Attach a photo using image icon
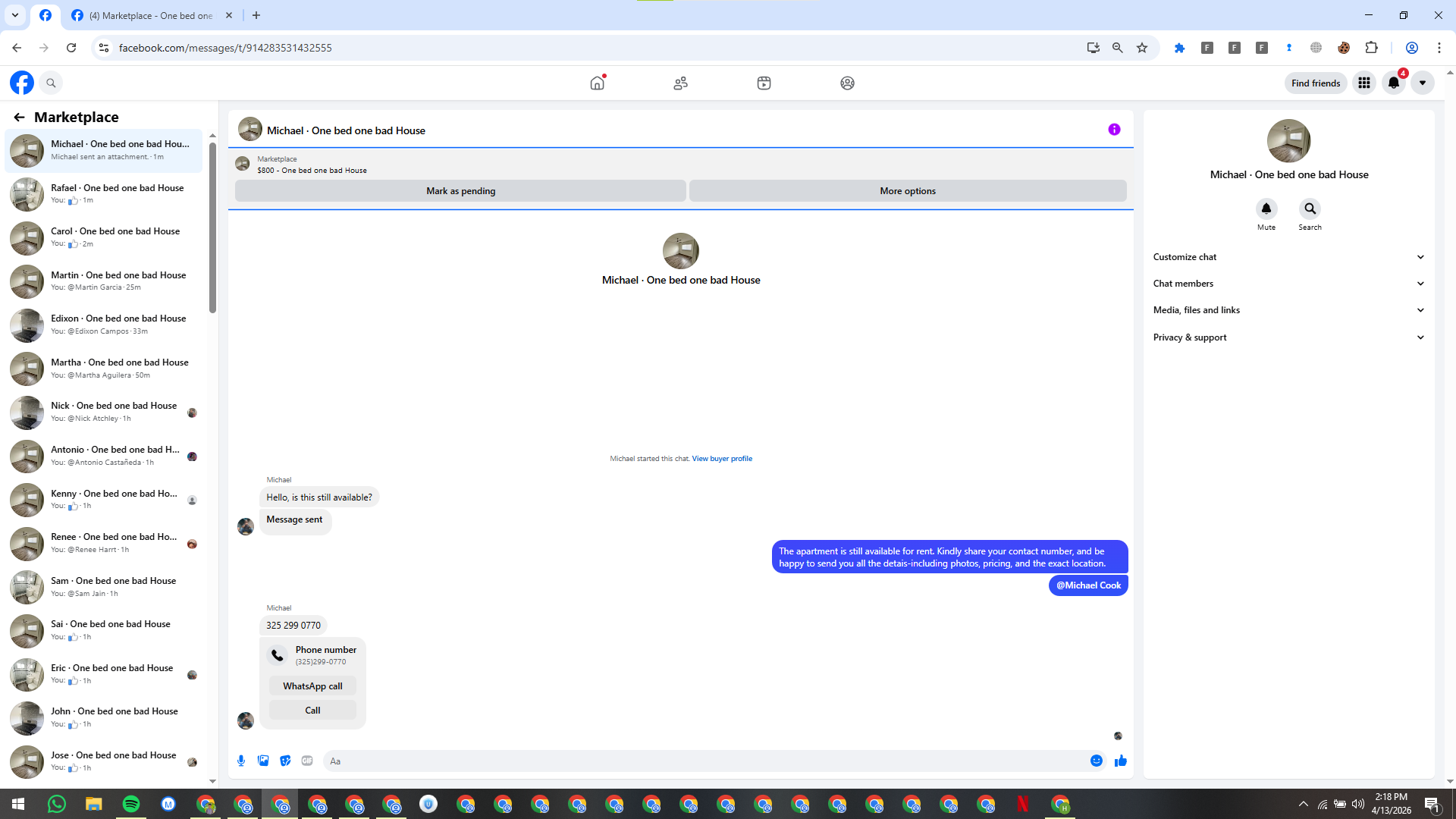The image size is (1456, 819). [263, 761]
